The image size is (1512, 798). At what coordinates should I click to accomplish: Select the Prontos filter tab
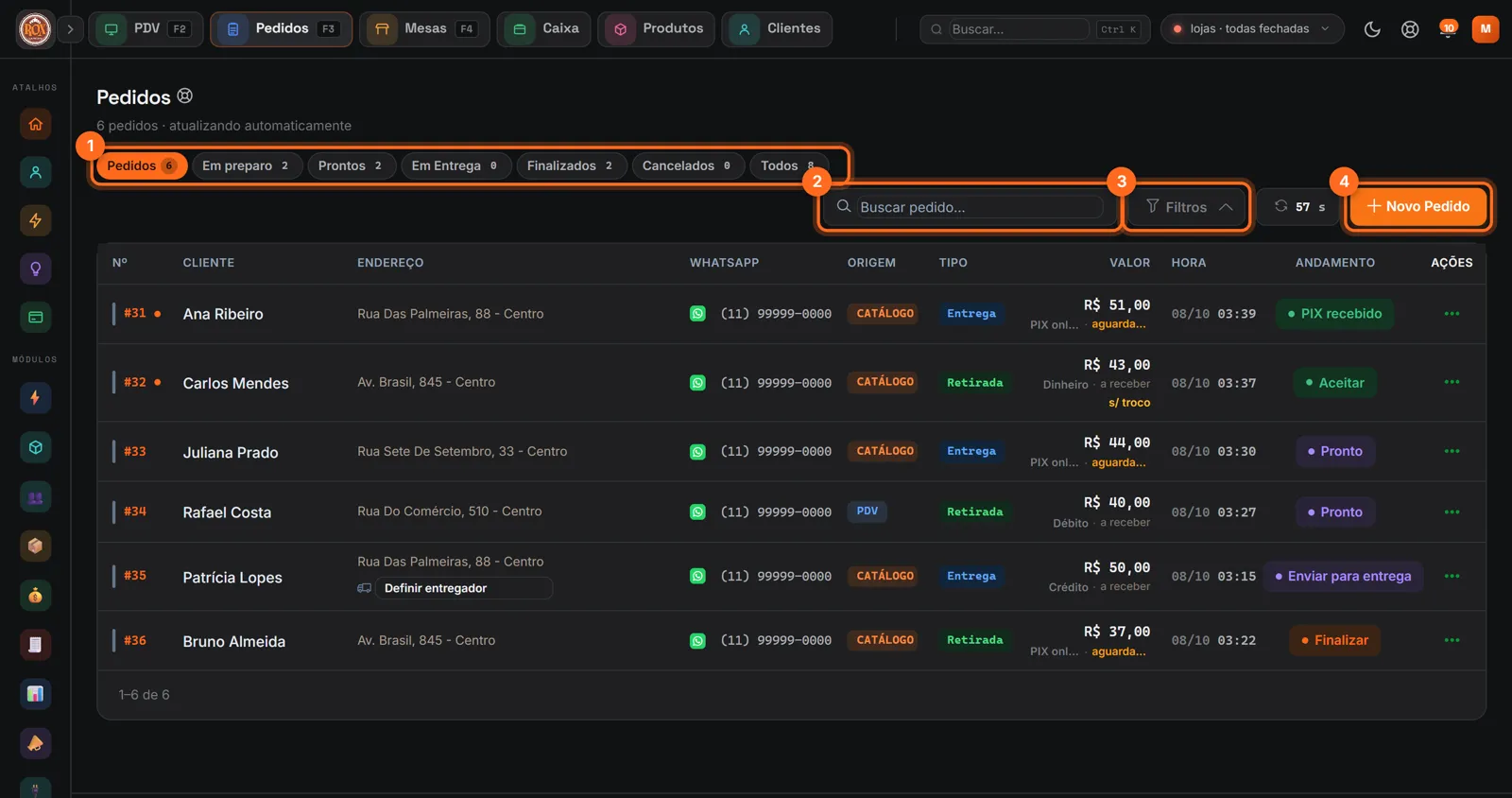(x=351, y=165)
